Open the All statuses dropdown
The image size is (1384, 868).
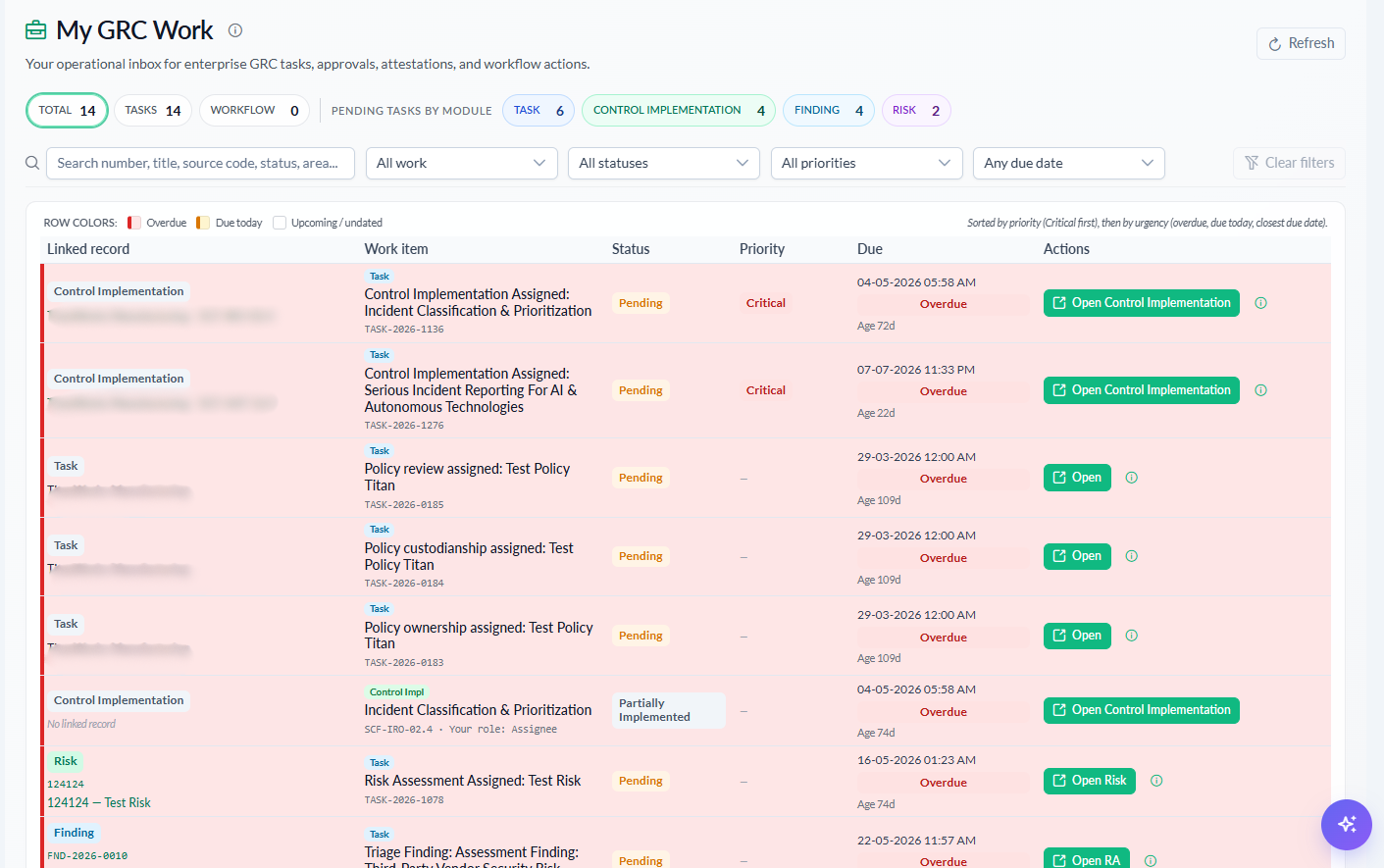[664, 163]
